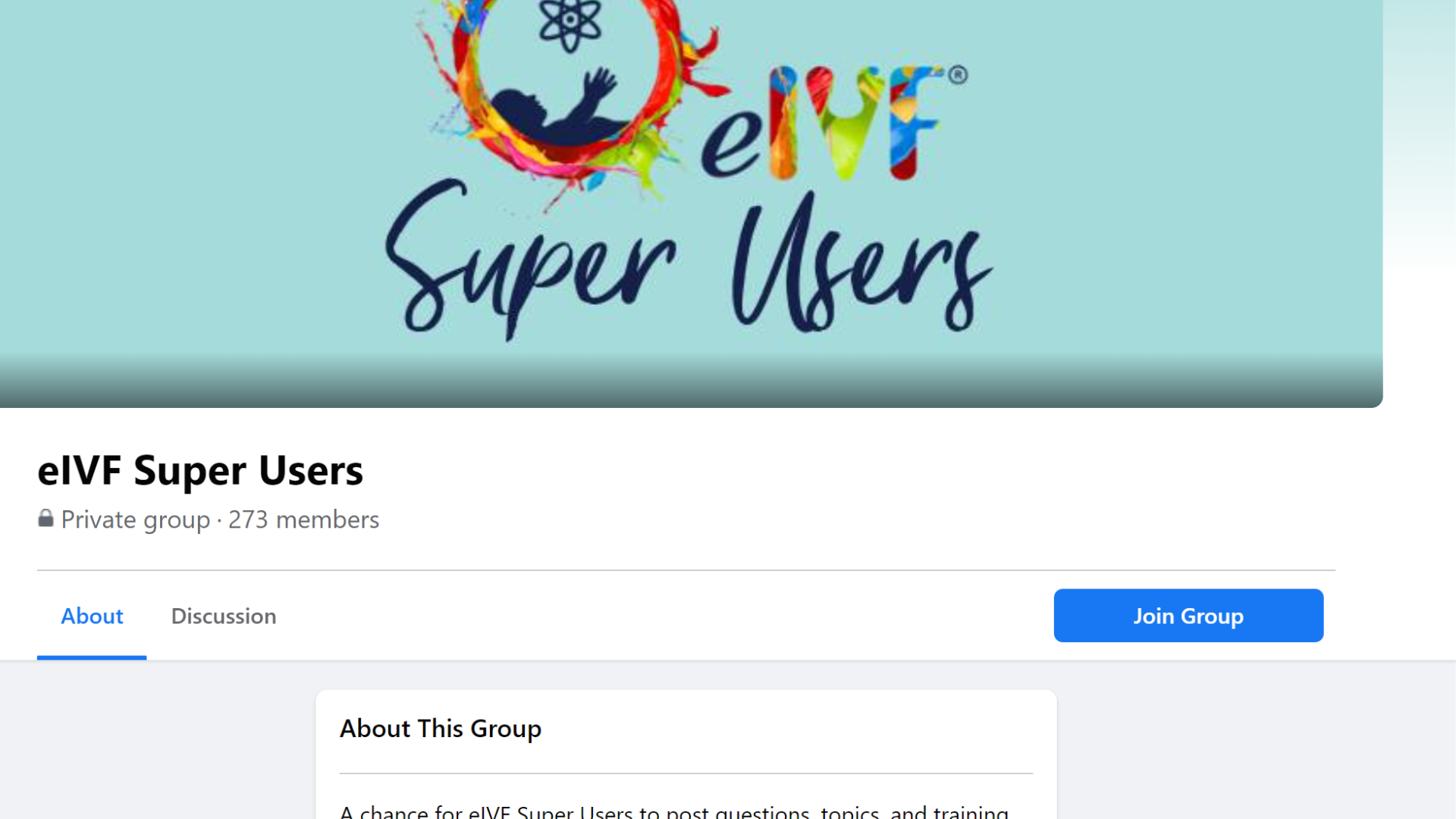Click the Private group label
Image resolution: width=1456 pixels, height=819 pixels.
(x=135, y=519)
